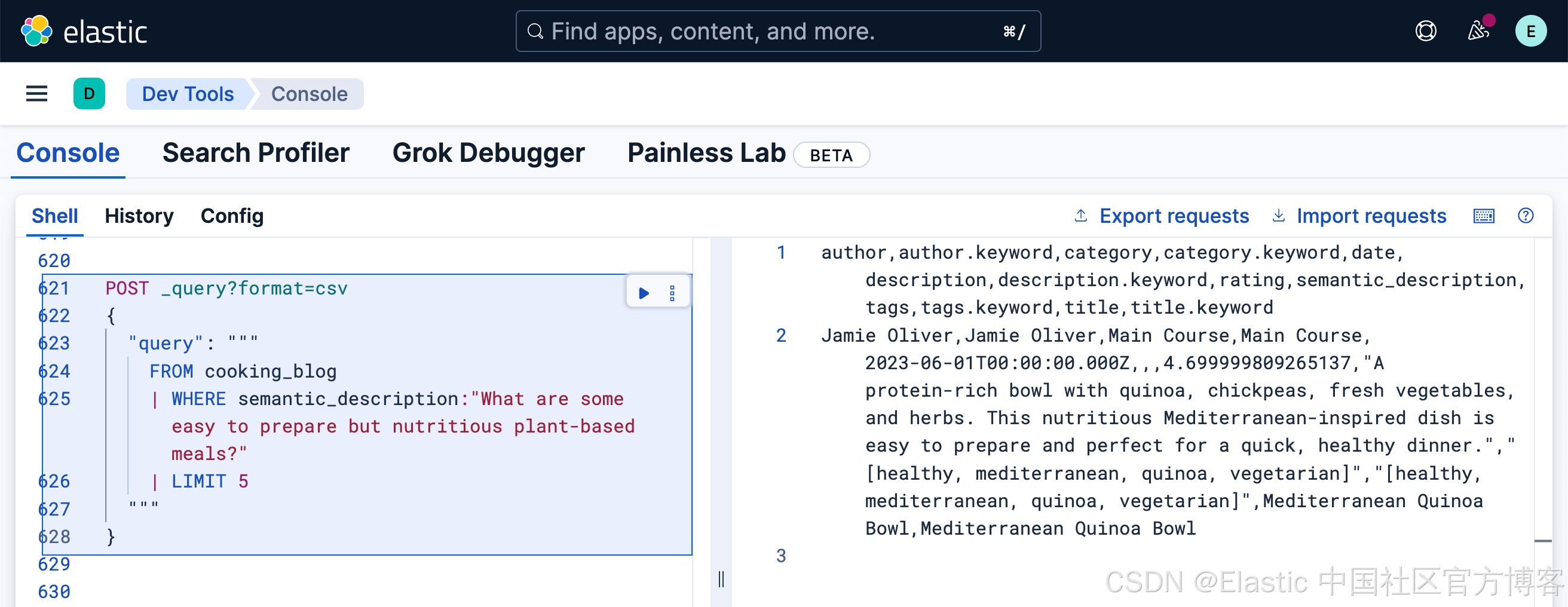Open the user avatar E menu

(x=1530, y=31)
